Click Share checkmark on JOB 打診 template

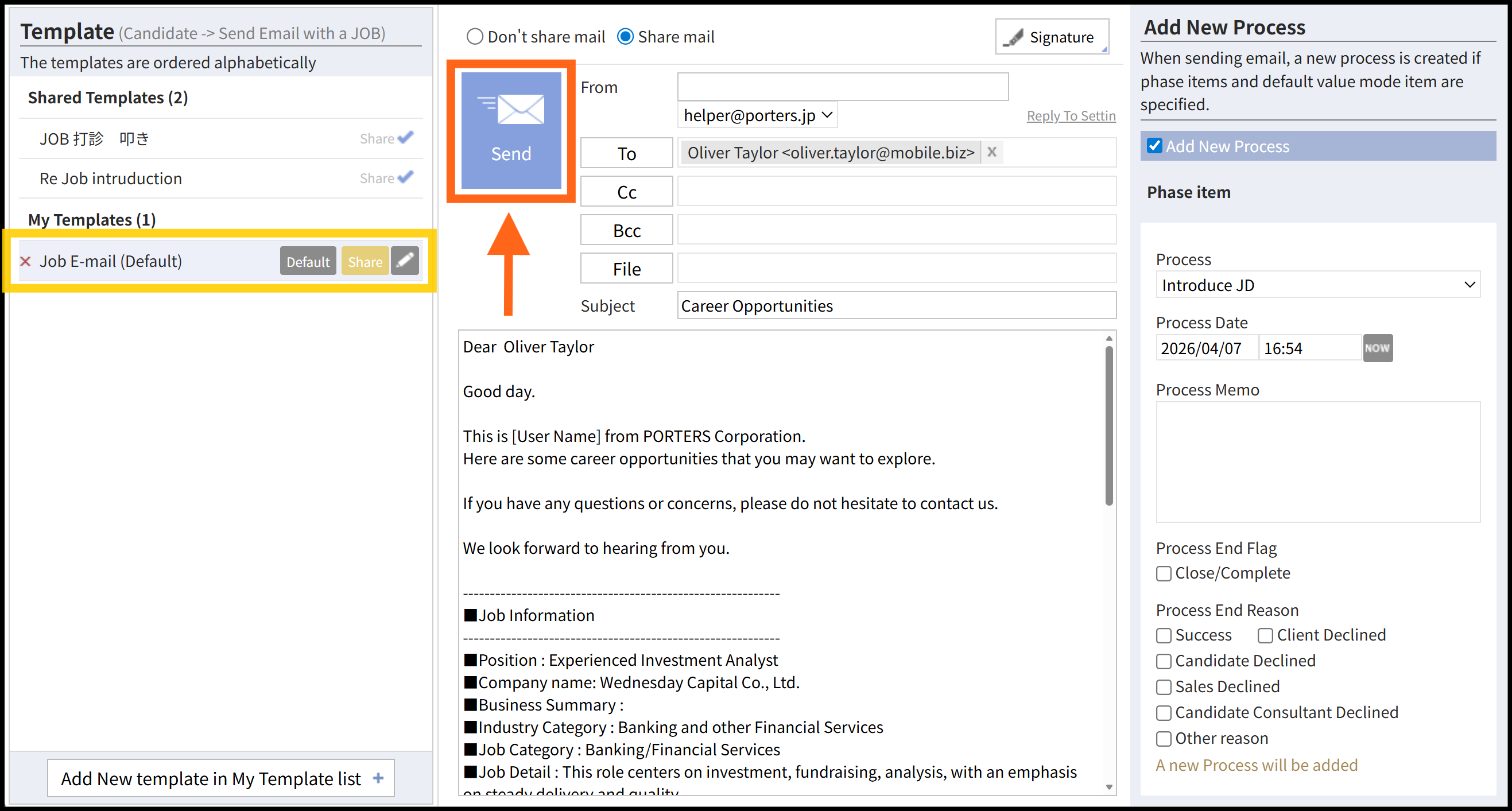[x=405, y=137]
